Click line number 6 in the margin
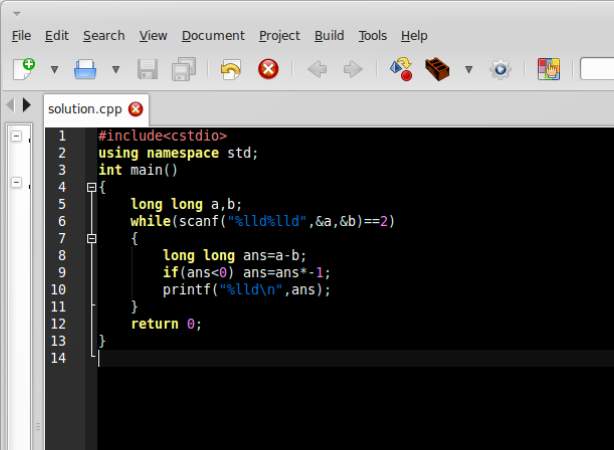614x450 pixels. (62, 221)
